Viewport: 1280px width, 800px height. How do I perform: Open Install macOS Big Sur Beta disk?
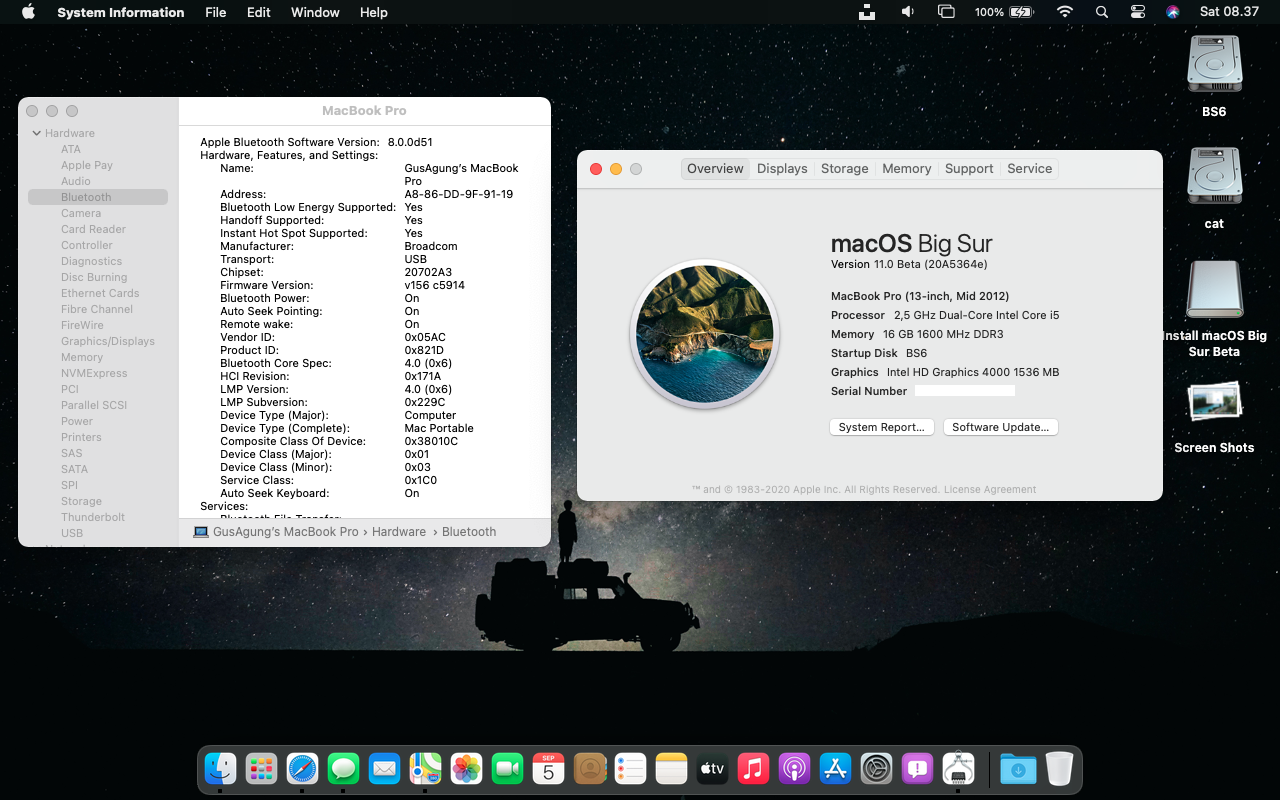click(1214, 290)
